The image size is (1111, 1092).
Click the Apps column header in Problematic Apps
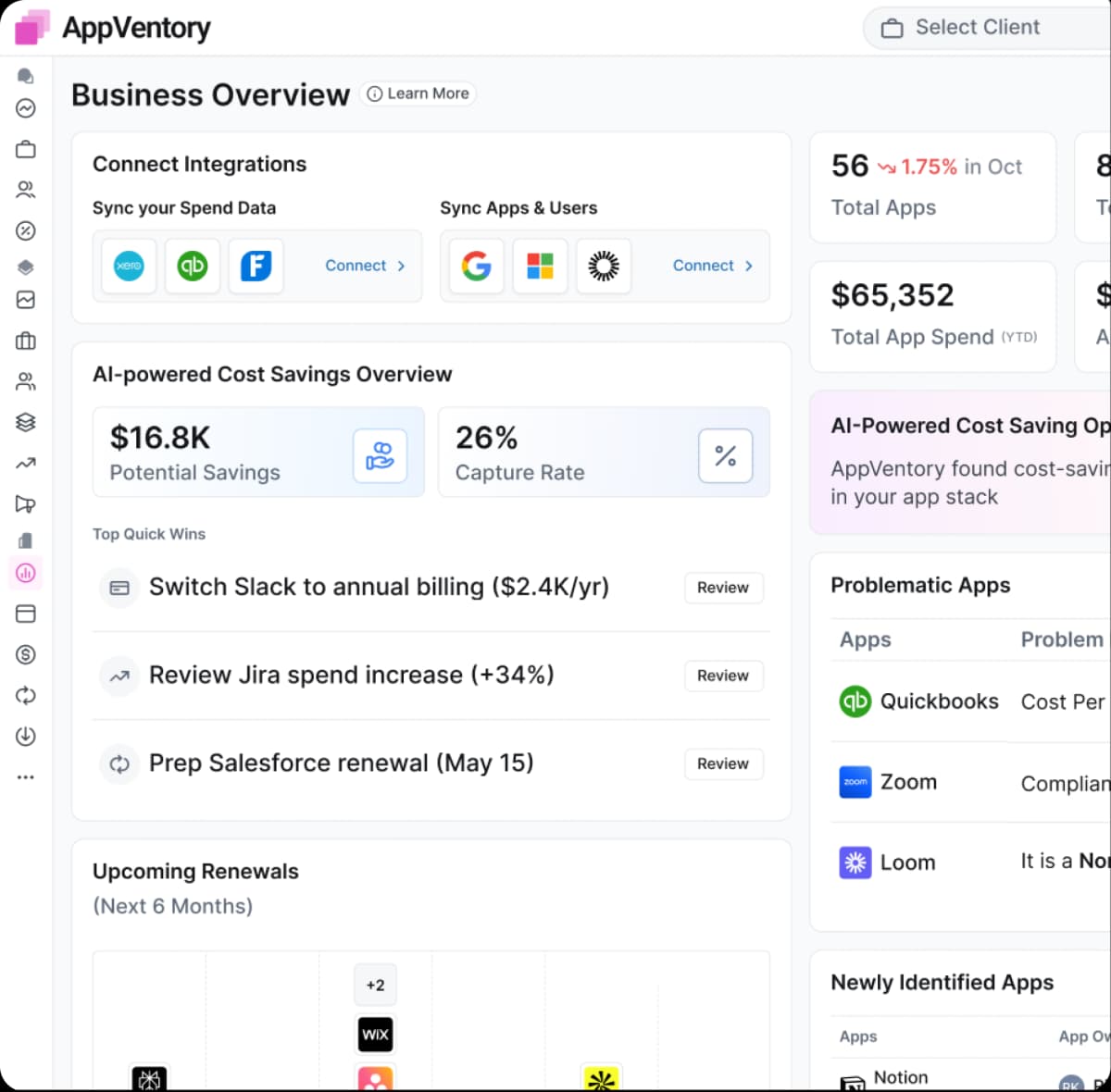(866, 639)
